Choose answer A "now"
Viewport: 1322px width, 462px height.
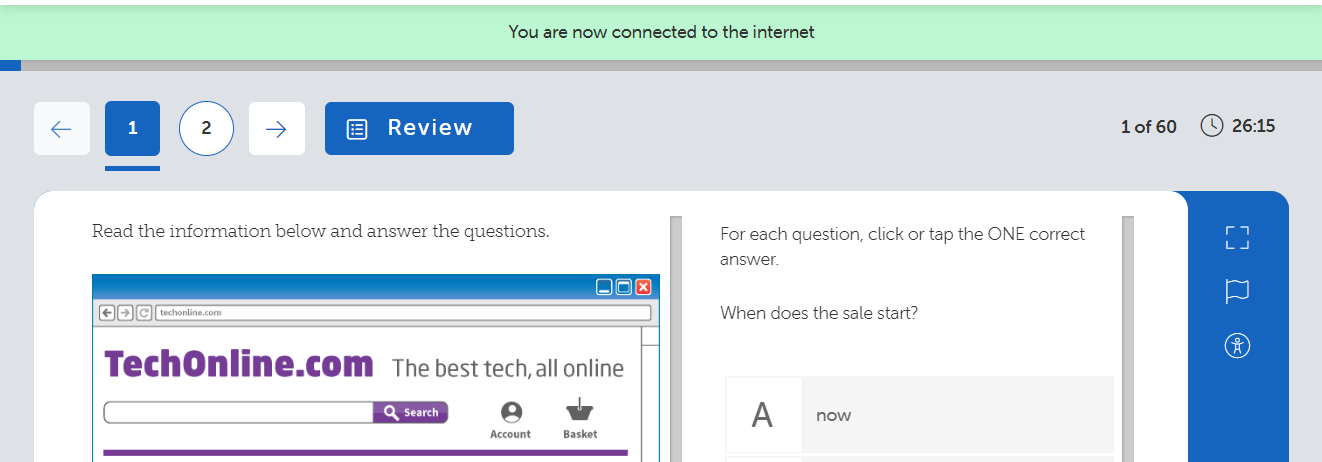(957, 415)
